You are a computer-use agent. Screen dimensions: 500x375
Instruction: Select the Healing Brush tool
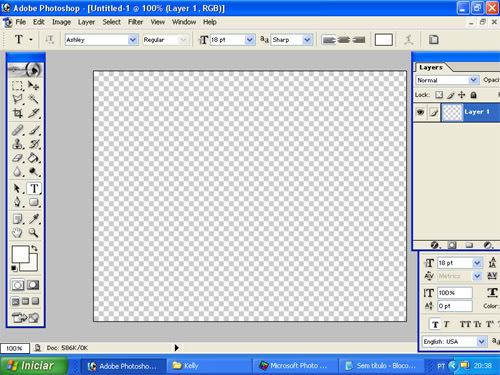point(18,130)
